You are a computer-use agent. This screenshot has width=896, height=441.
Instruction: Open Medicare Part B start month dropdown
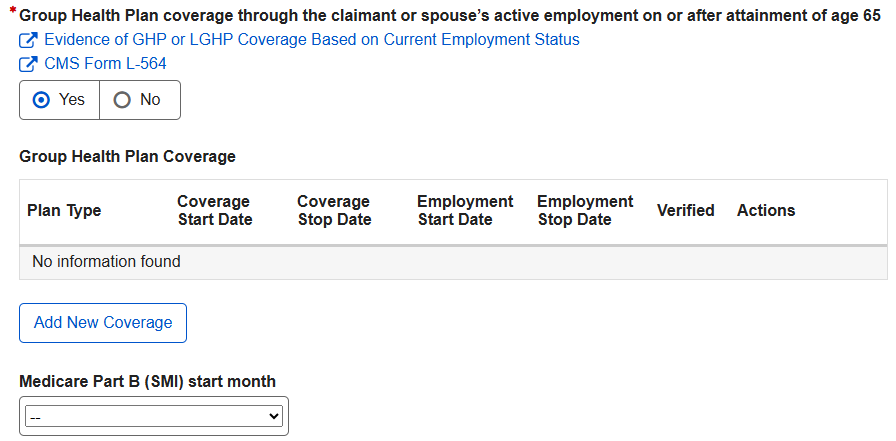[154, 416]
